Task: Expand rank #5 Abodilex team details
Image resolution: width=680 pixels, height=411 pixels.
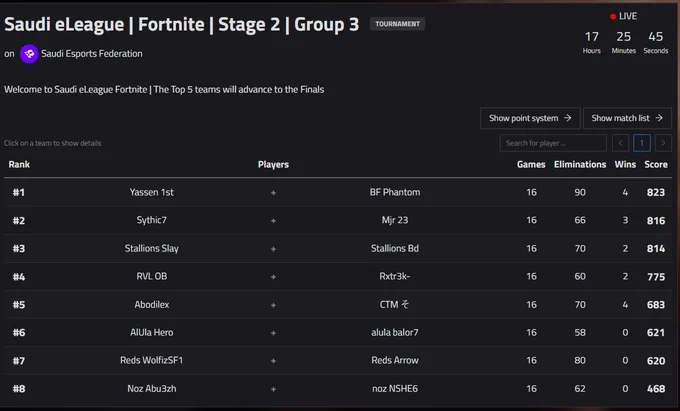Action: point(338,304)
